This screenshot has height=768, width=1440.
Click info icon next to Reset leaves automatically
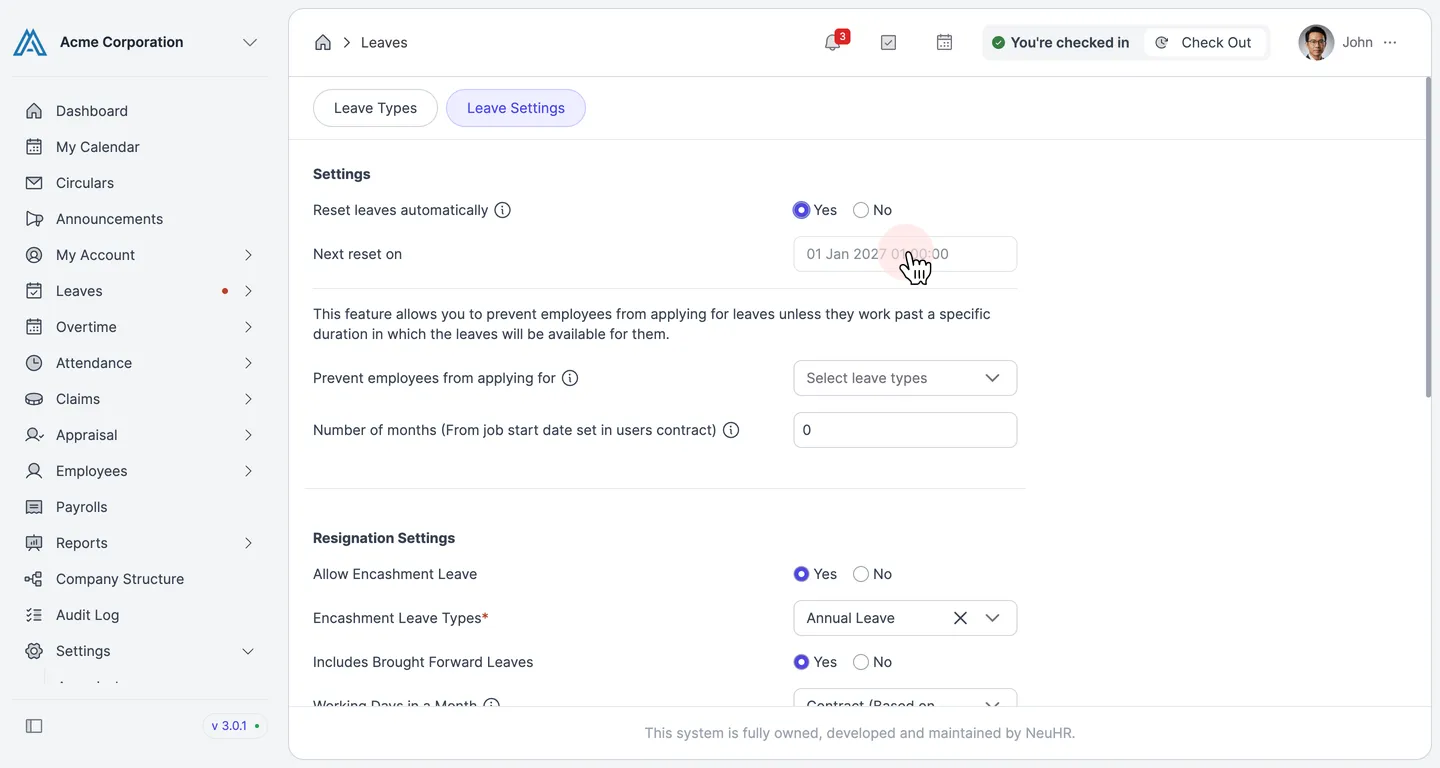[x=503, y=210]
